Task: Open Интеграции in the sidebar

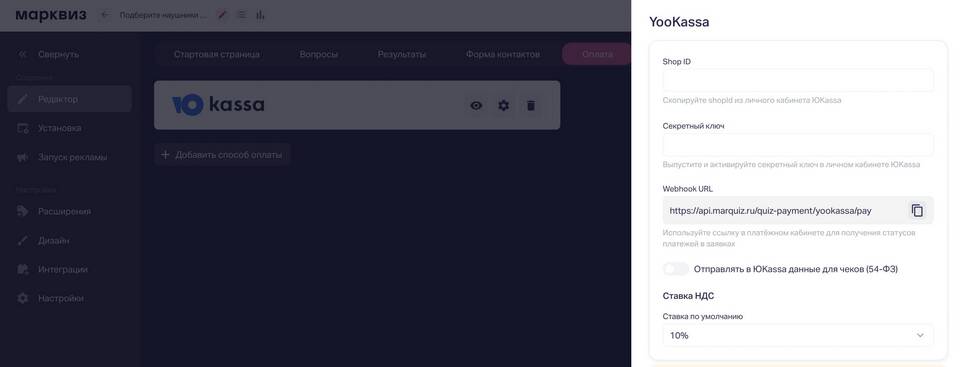Action: click(62, 269)
